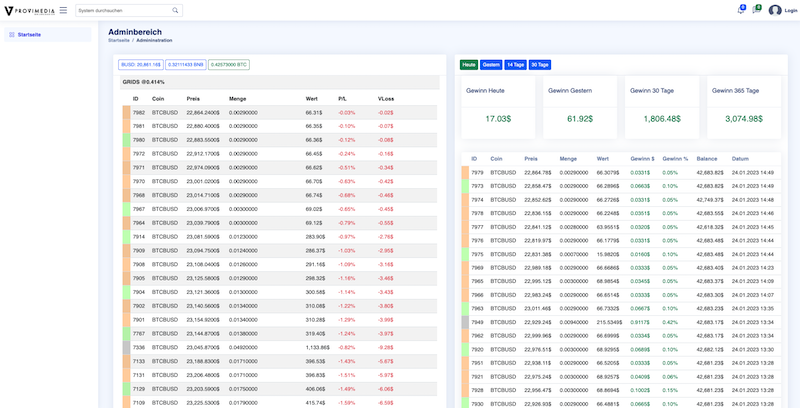Screen dimensions: 800x408
Task: Select the Heute filter tab
Action: (468, 64)
